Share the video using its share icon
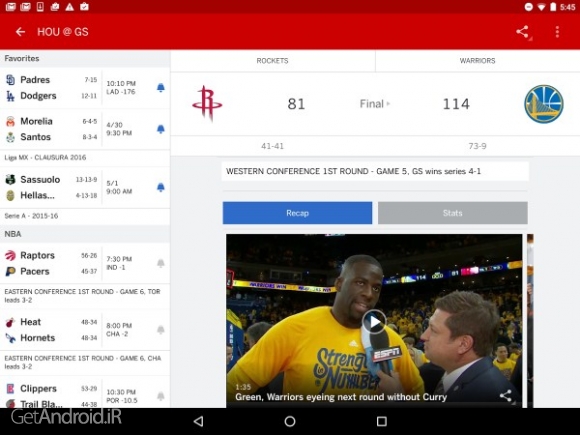580x435 pixels. (506, 396)
